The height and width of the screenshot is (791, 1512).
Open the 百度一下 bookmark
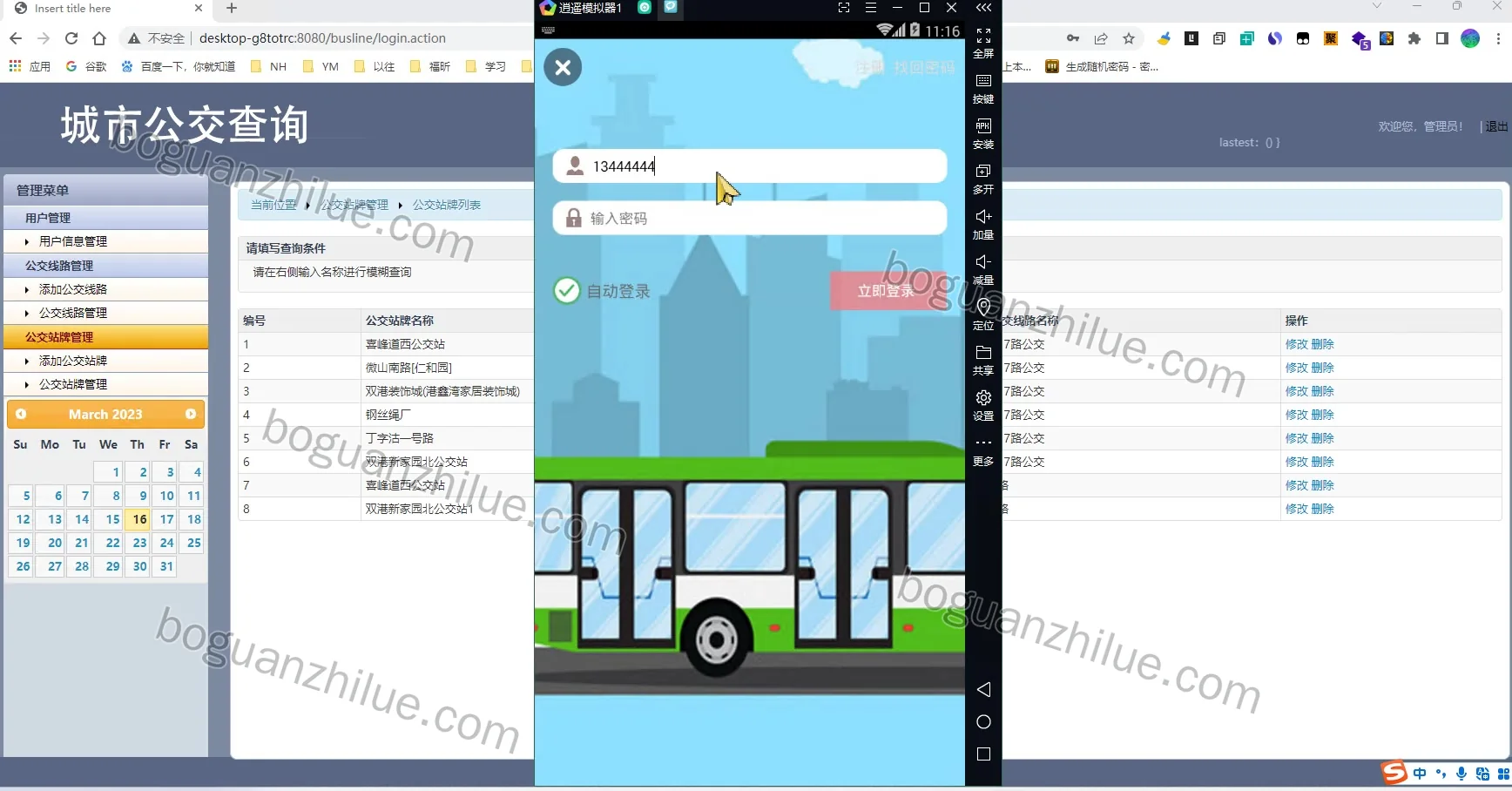[x=179, y=66]
